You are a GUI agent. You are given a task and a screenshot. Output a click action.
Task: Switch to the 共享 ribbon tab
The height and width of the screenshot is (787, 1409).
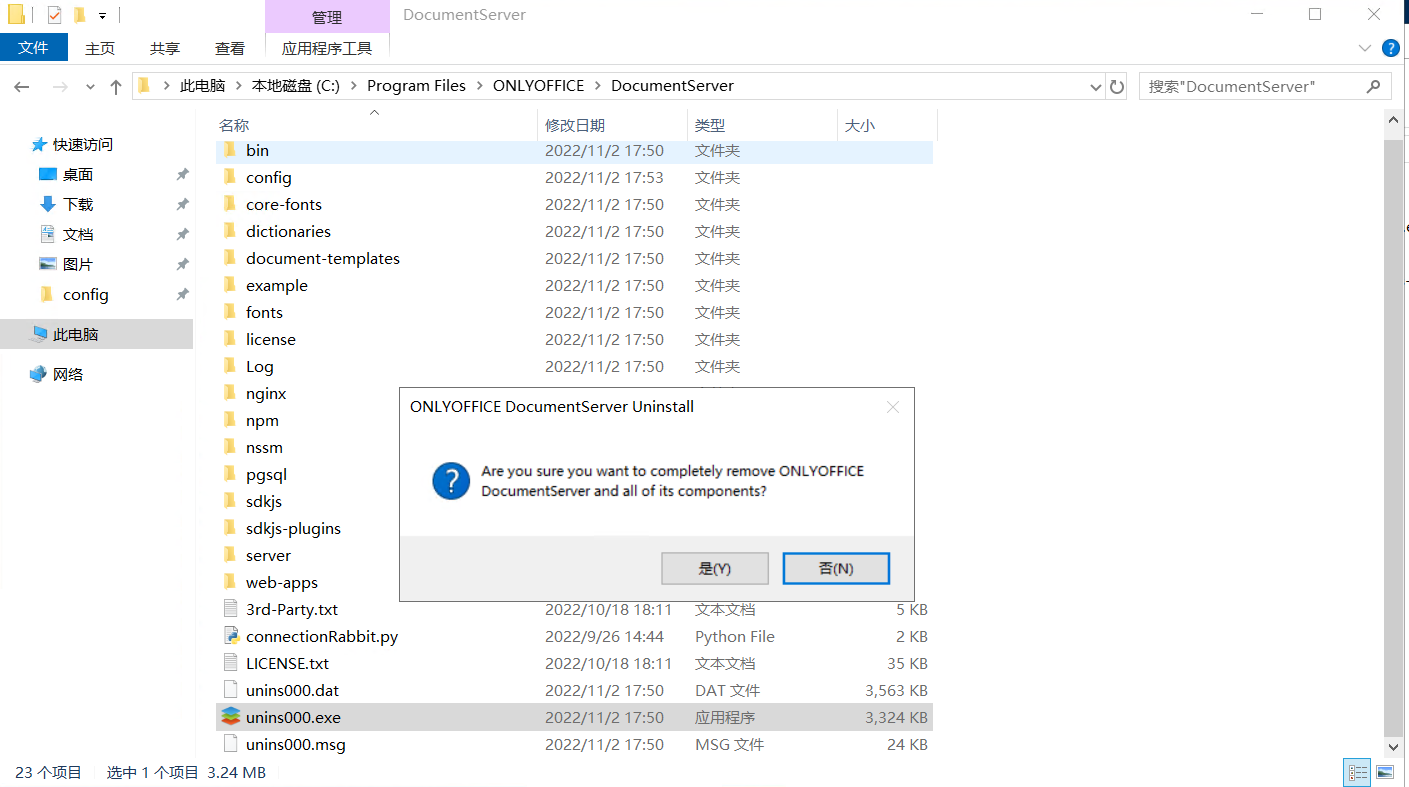pyautogui.click(x=165, y=48)
